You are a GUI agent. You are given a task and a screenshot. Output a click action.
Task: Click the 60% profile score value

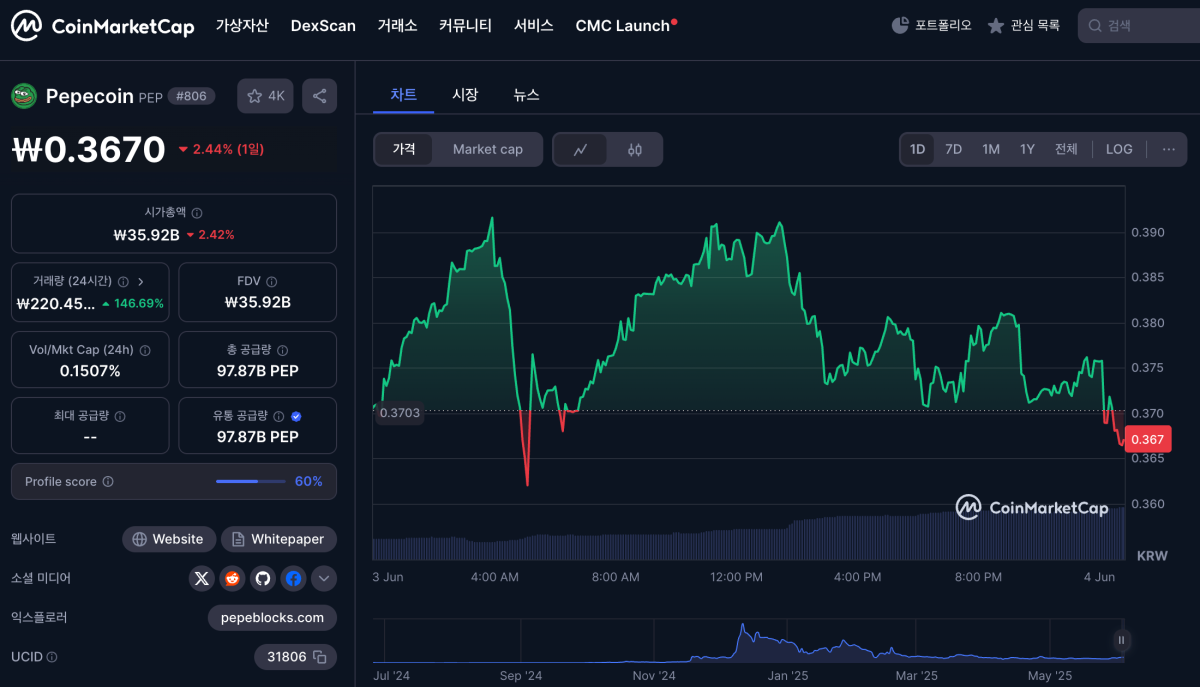coord(309,482)
